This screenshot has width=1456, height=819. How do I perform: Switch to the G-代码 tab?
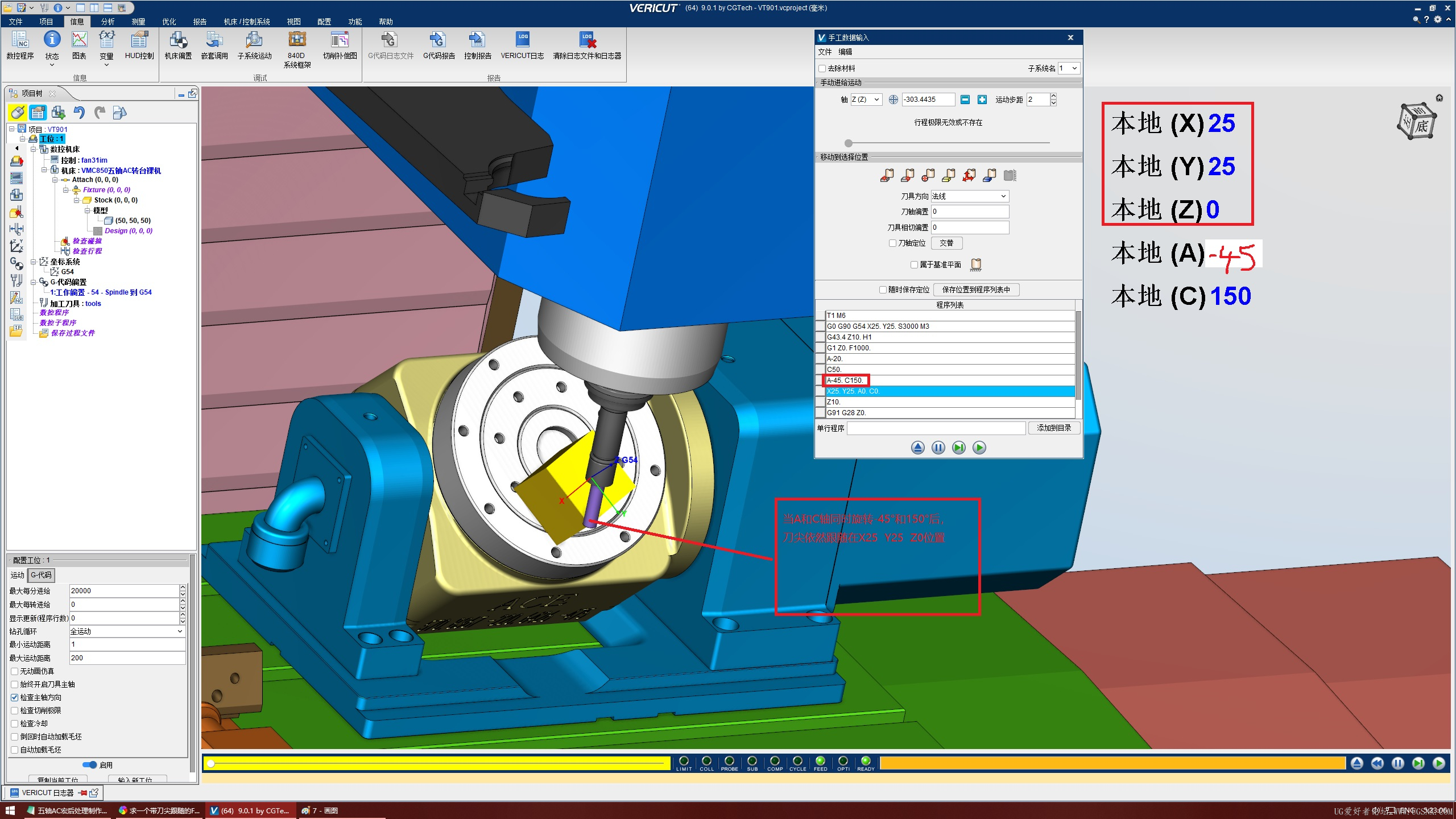click(41, 575)
